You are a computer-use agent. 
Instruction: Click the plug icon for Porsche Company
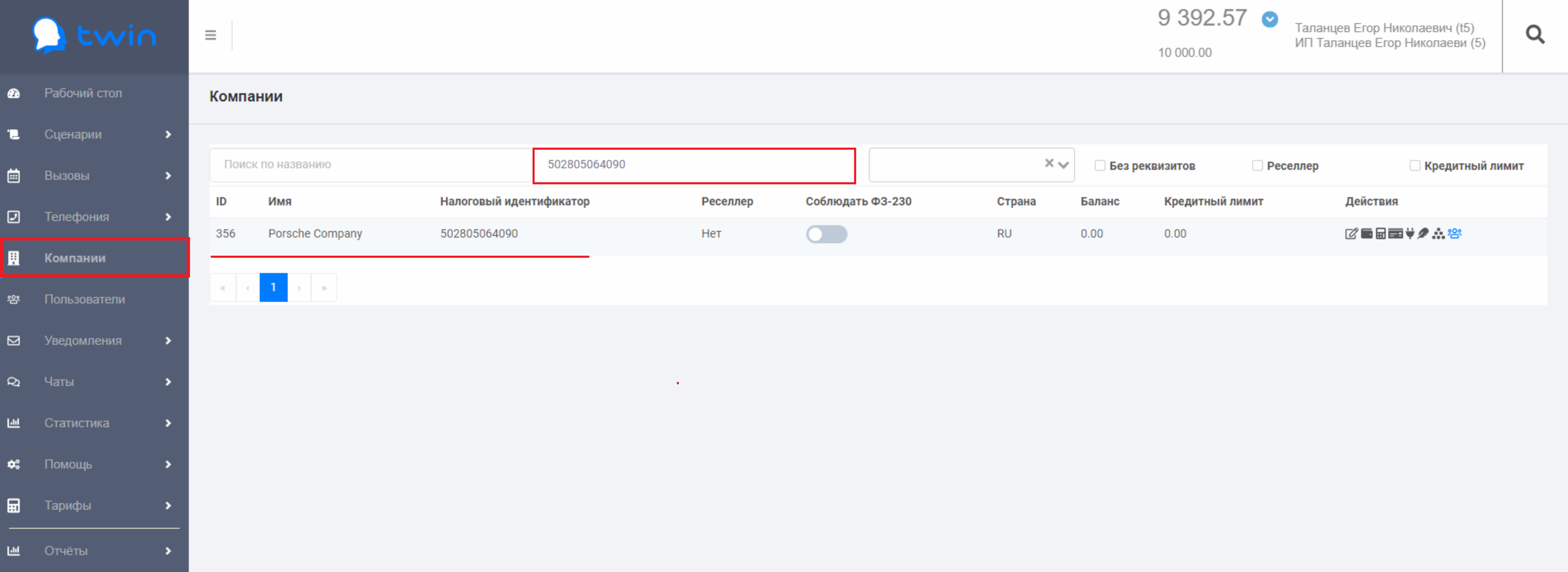point(1411,234)
